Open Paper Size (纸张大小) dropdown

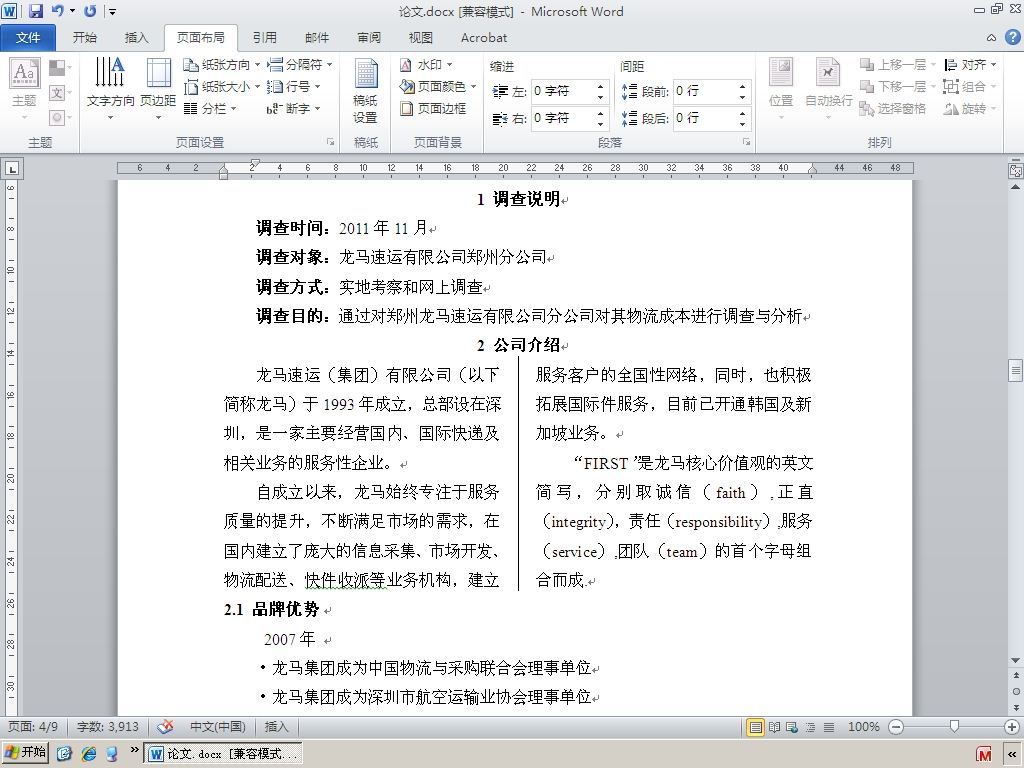221,86
